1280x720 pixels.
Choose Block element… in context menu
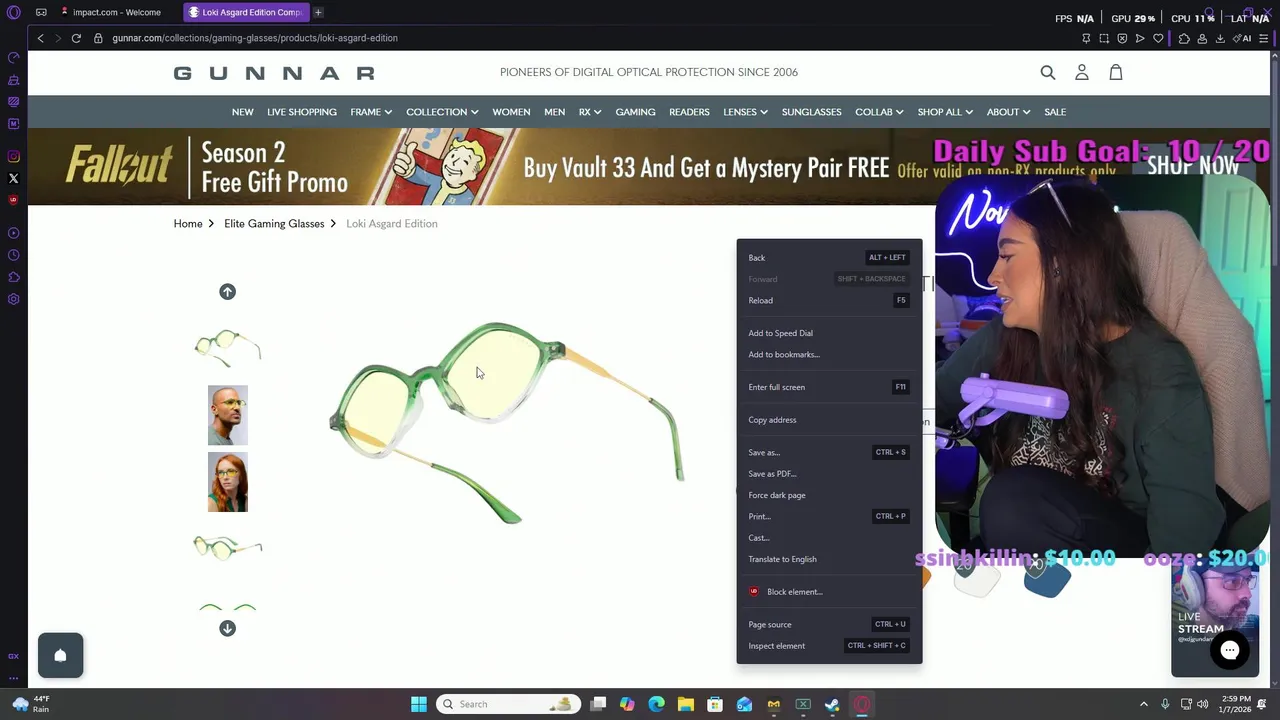(829, 592)
